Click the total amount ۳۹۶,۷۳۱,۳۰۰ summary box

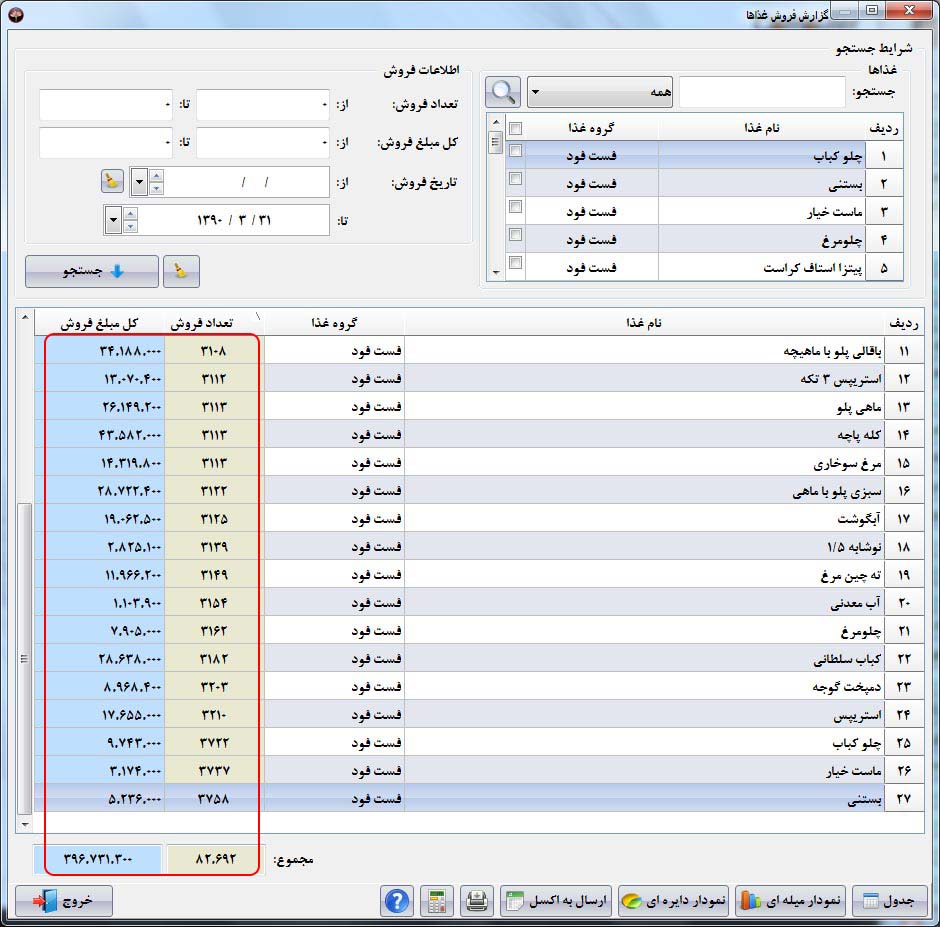click(98, 859)
